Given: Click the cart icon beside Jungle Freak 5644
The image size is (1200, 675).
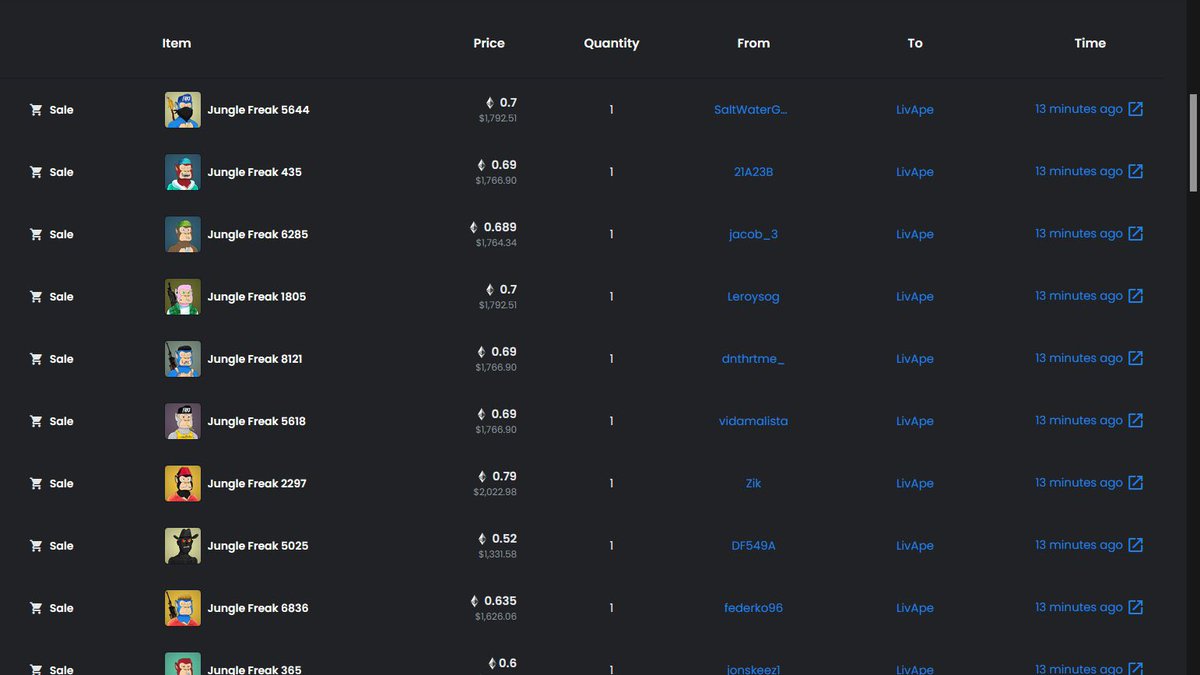Looking at the screenshot, I should 37,109.
